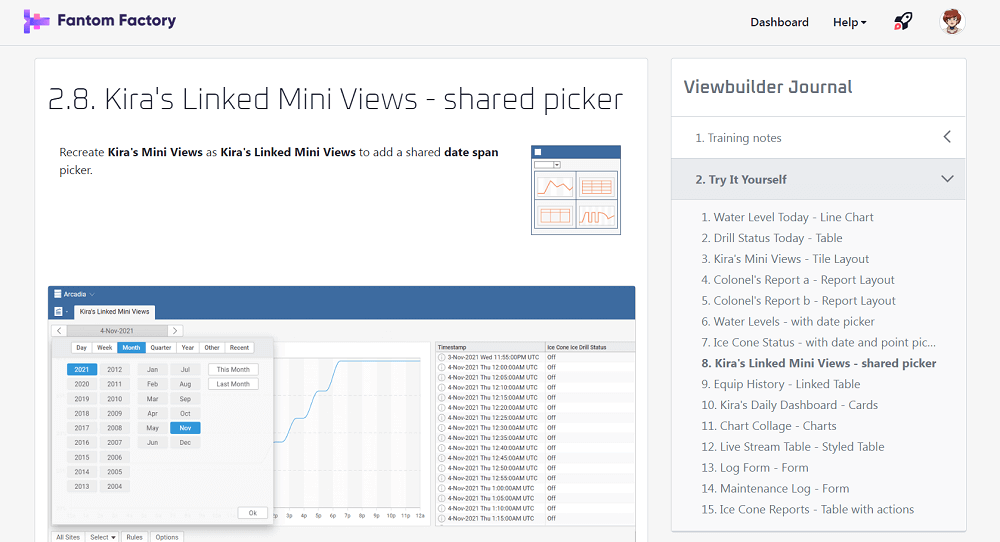Confirm date picker with Ok
This screenshot has height=542, width=1000.
[x=253, y=513]
